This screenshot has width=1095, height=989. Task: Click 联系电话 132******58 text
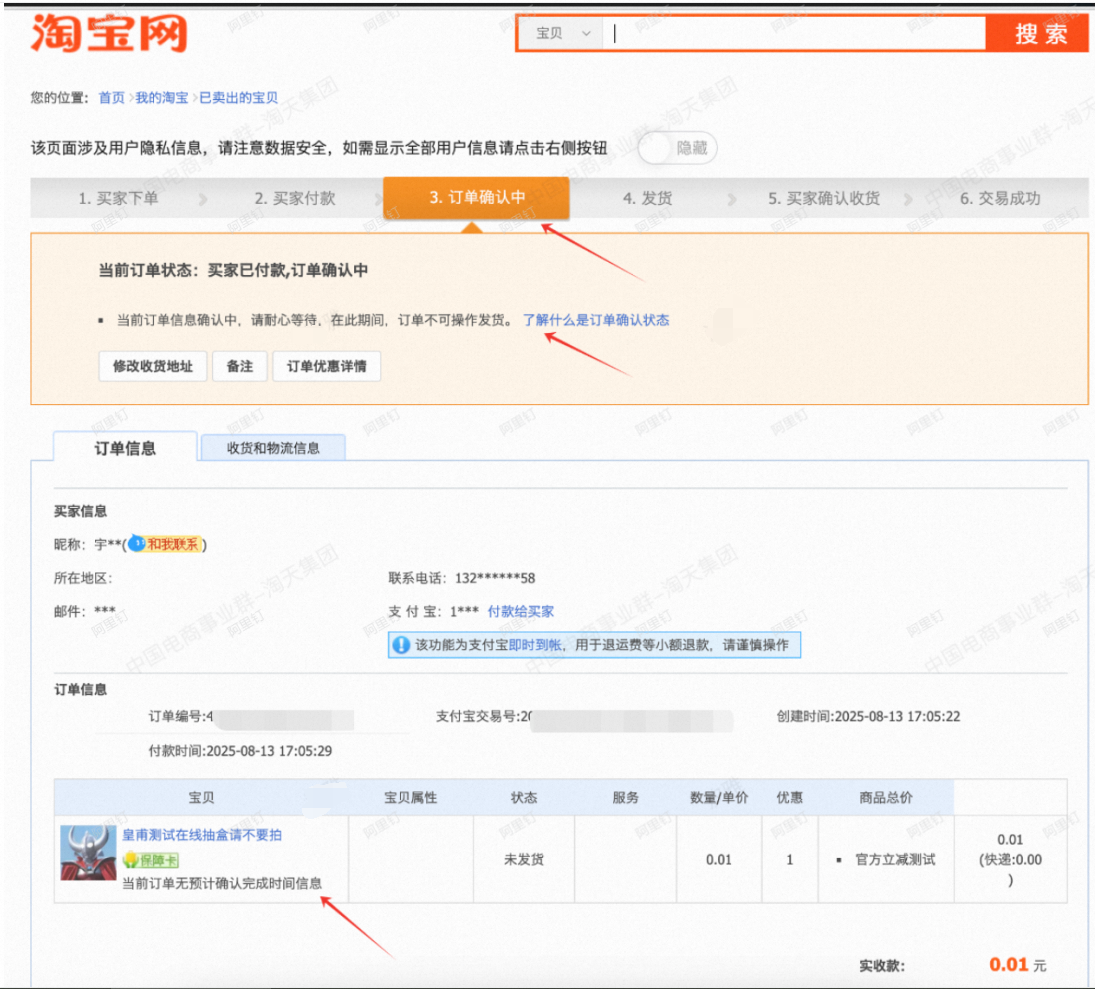(x=462, y=578)
